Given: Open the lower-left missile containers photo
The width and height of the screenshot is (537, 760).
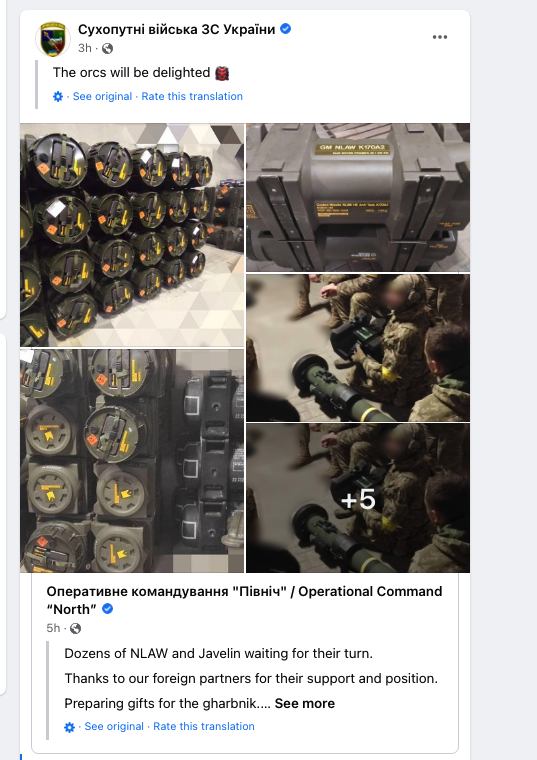Looking at the screenshot, I should point(132,461).
